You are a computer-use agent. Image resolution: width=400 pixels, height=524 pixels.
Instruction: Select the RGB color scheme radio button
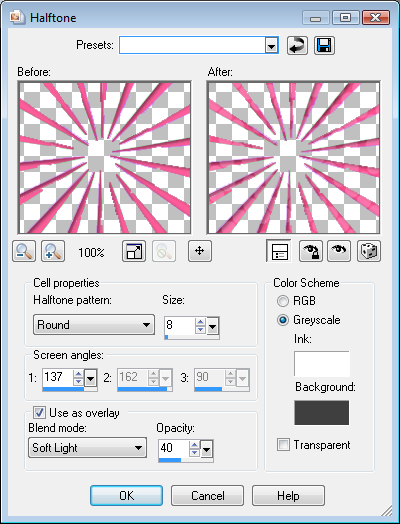click(283, 301)
